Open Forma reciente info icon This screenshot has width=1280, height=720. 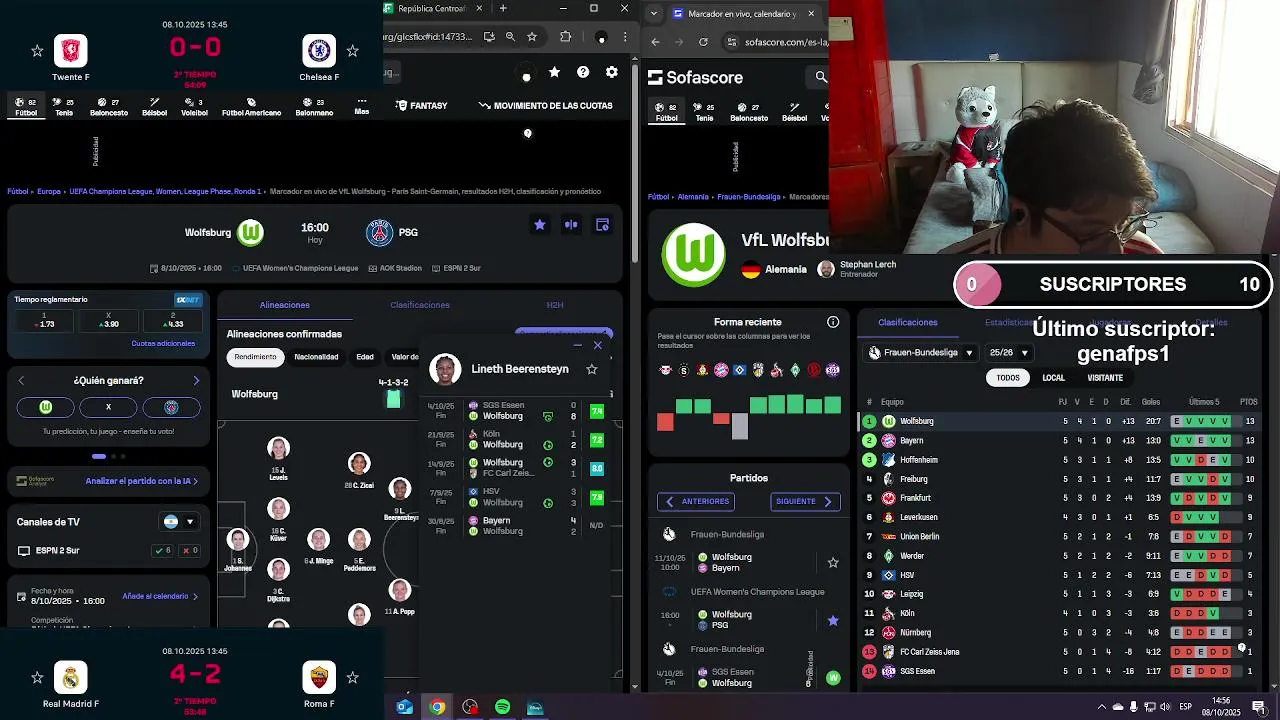pos(833,322)
